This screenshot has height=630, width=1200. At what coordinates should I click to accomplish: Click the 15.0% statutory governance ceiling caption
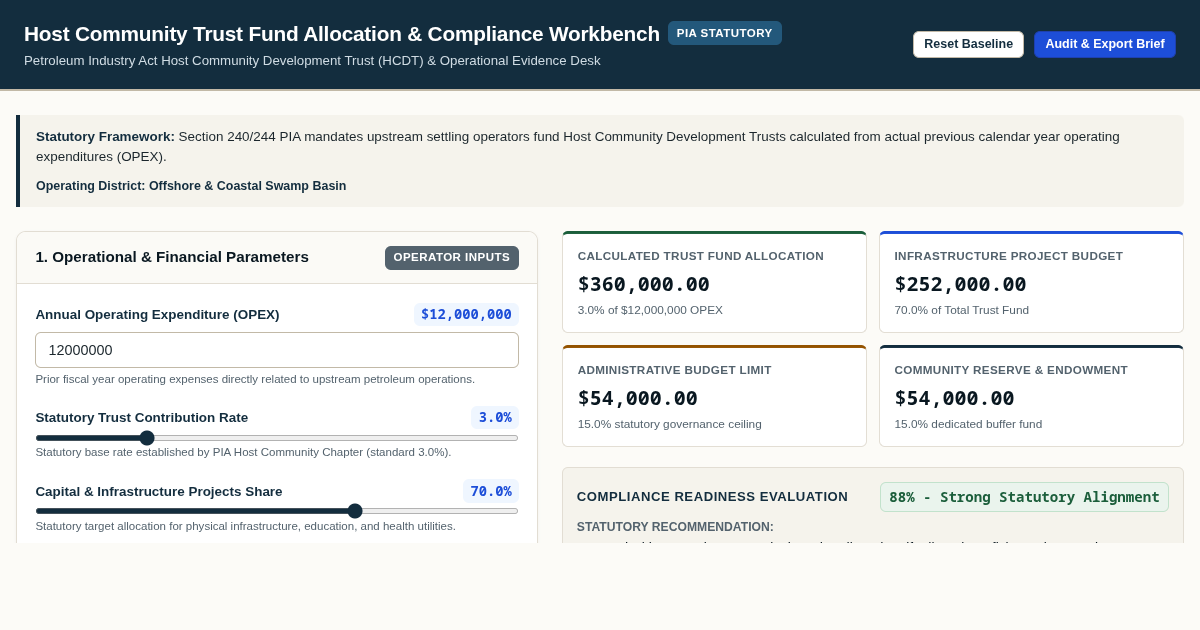tap(669, 424)
